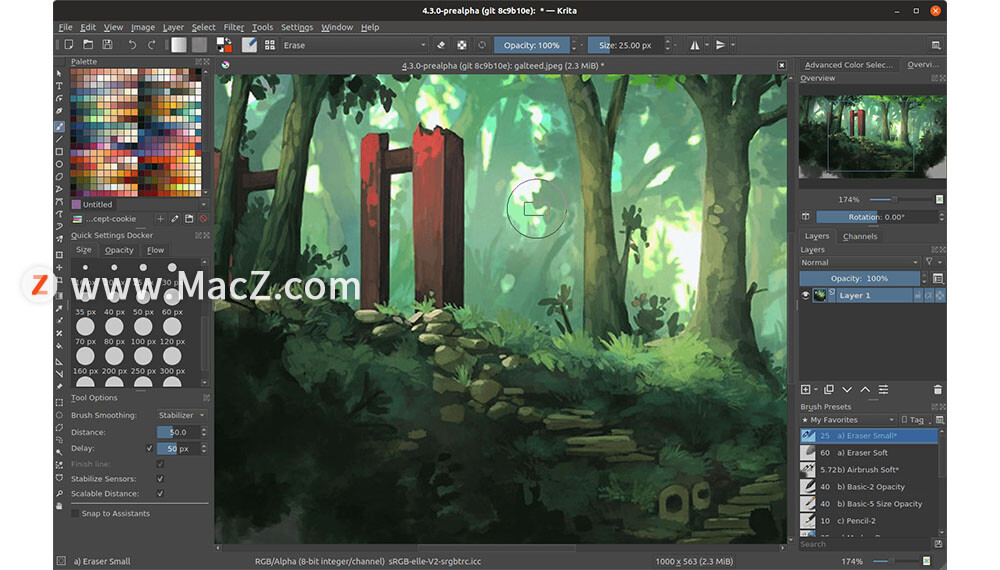1000x570 pixels.
Task: Select the Text tool
Action: 59,86
